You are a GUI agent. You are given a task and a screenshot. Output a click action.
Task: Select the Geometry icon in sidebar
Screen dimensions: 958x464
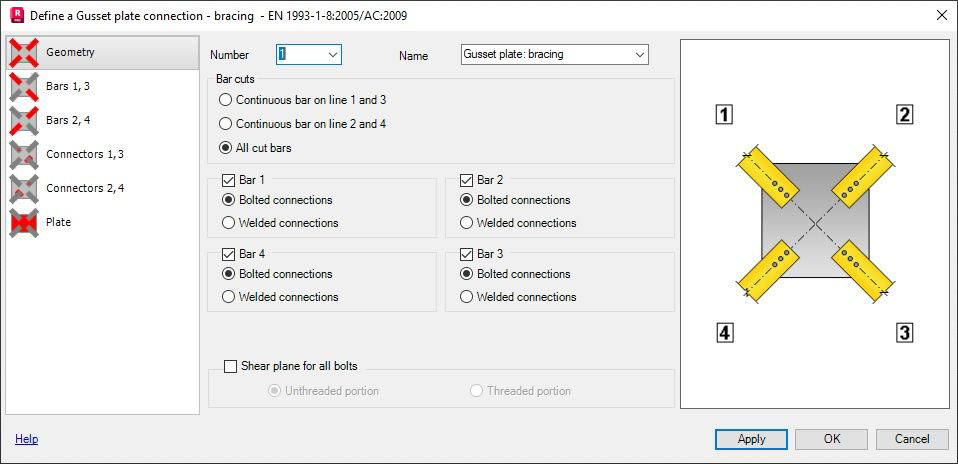(24, 53)
